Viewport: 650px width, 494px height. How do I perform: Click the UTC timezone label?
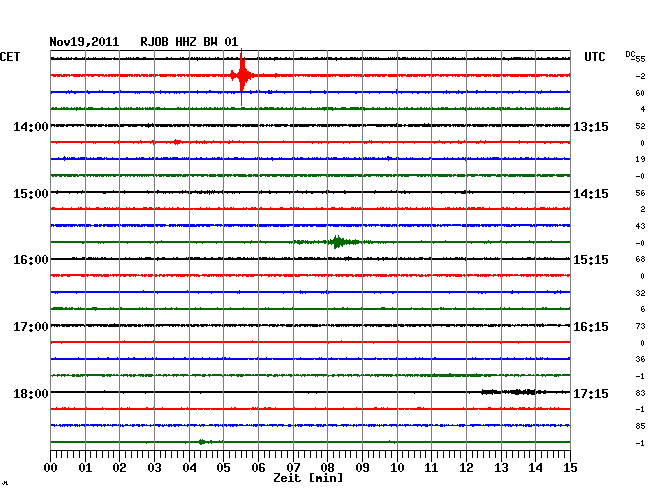(594, 57)
